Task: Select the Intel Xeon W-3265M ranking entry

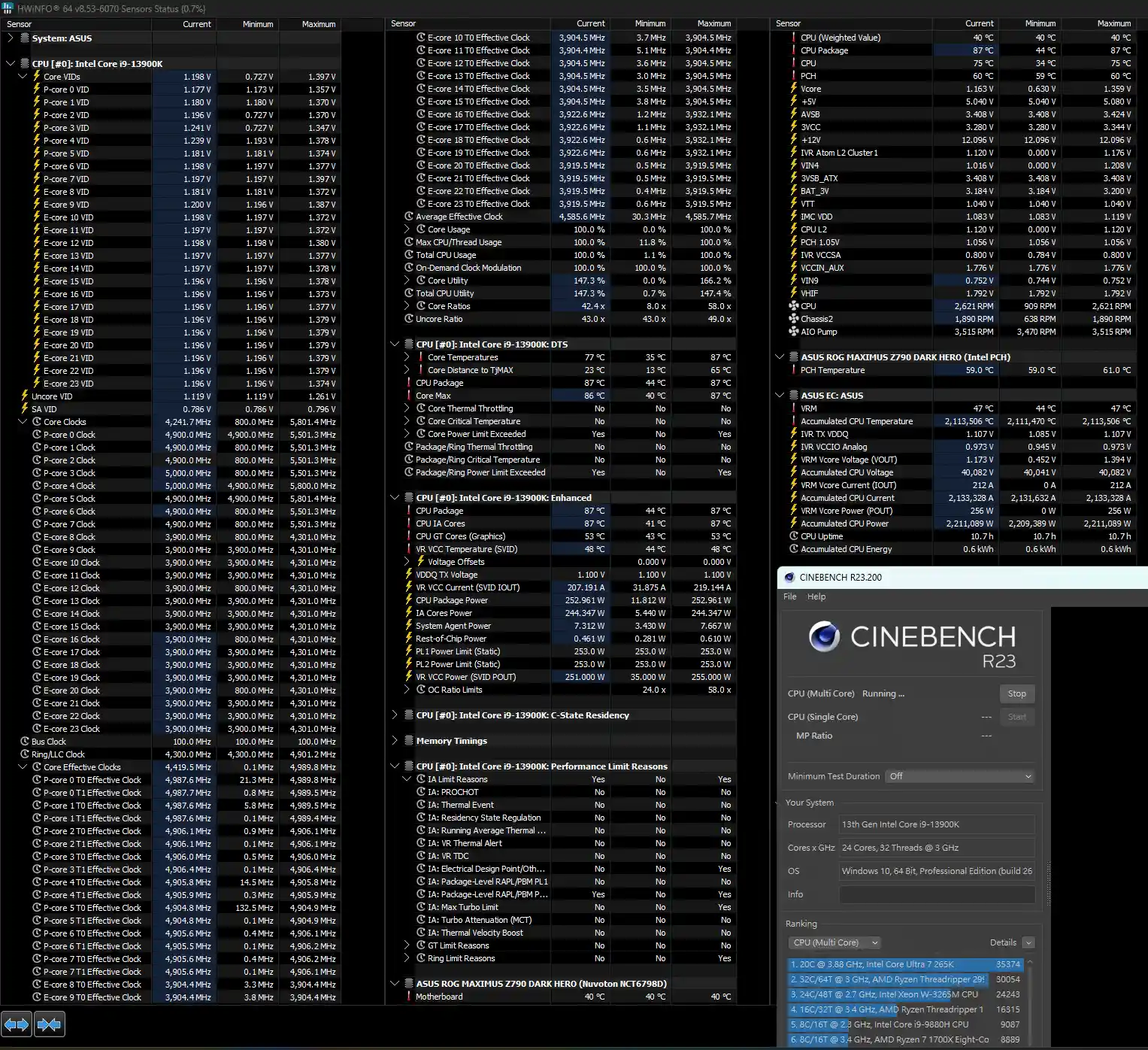Action: pyautogui.click(x=905, y=994)
